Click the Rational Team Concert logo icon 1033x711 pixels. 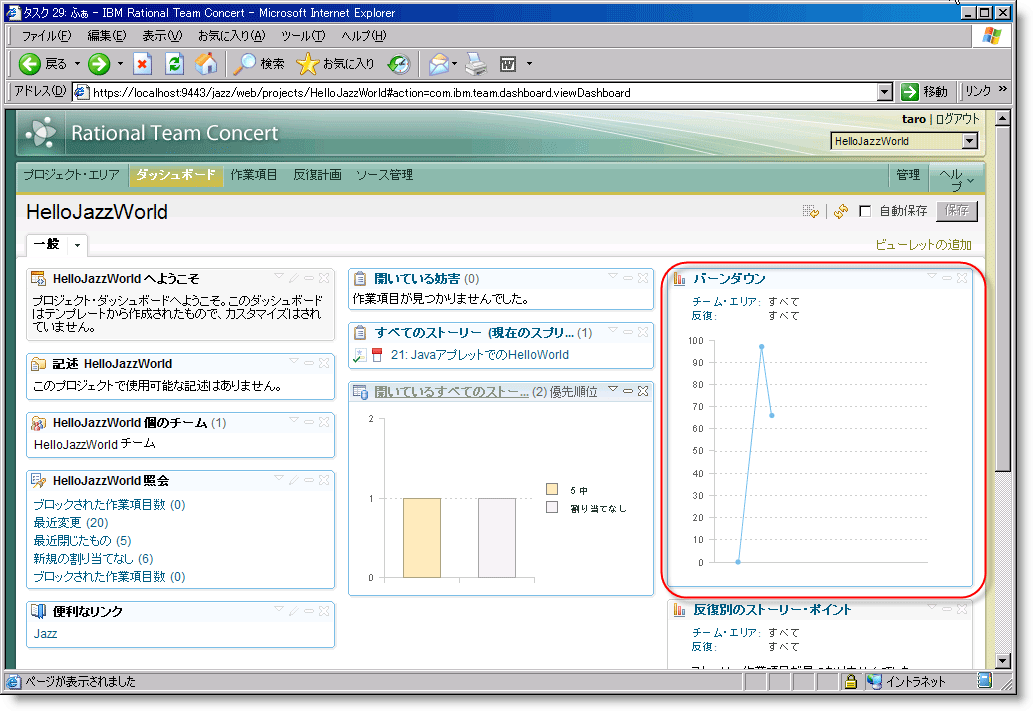(42, 132)
